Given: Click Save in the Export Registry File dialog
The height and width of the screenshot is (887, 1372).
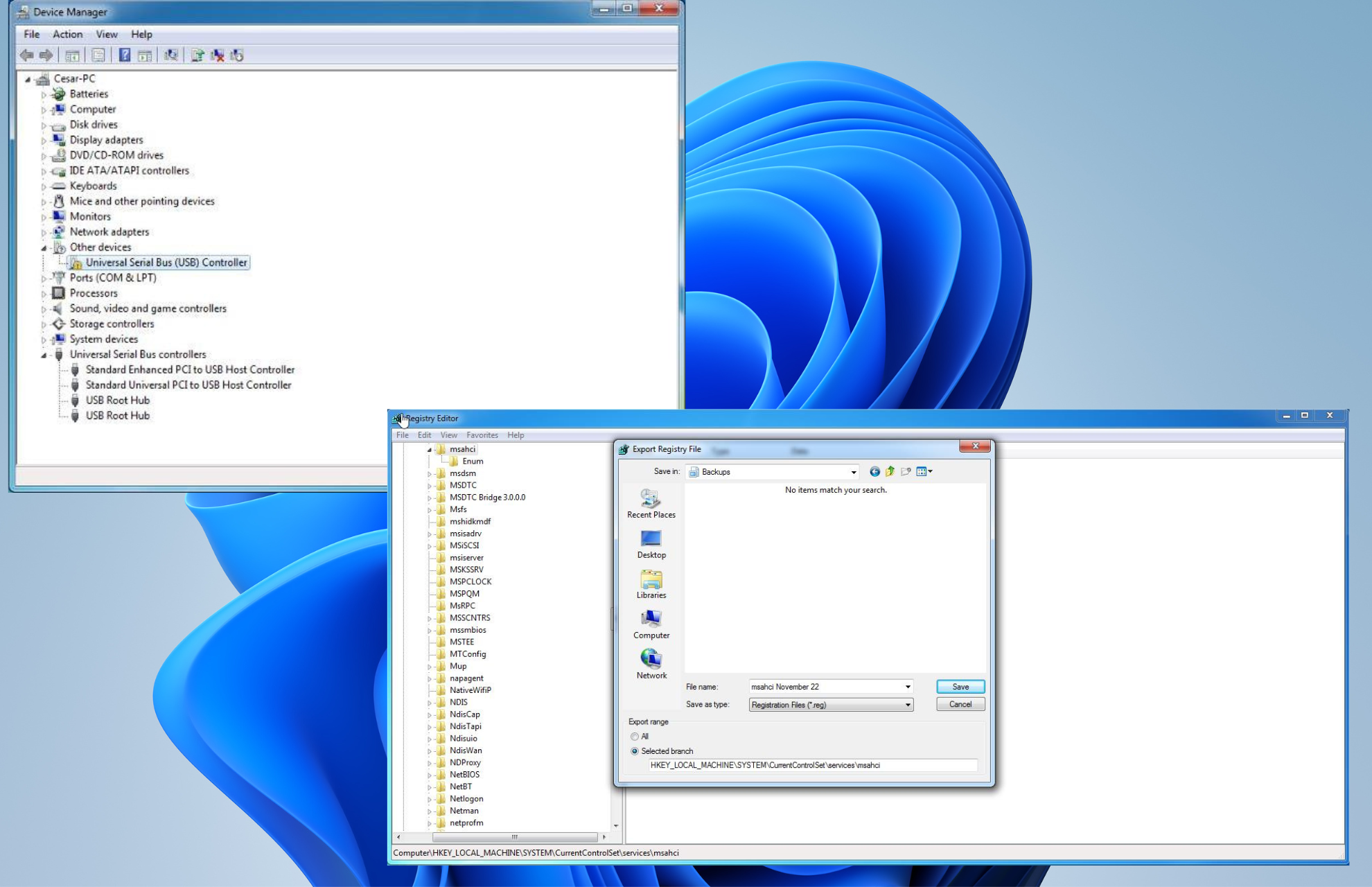Looking at the screenshot, I should [x=960, y=687].
